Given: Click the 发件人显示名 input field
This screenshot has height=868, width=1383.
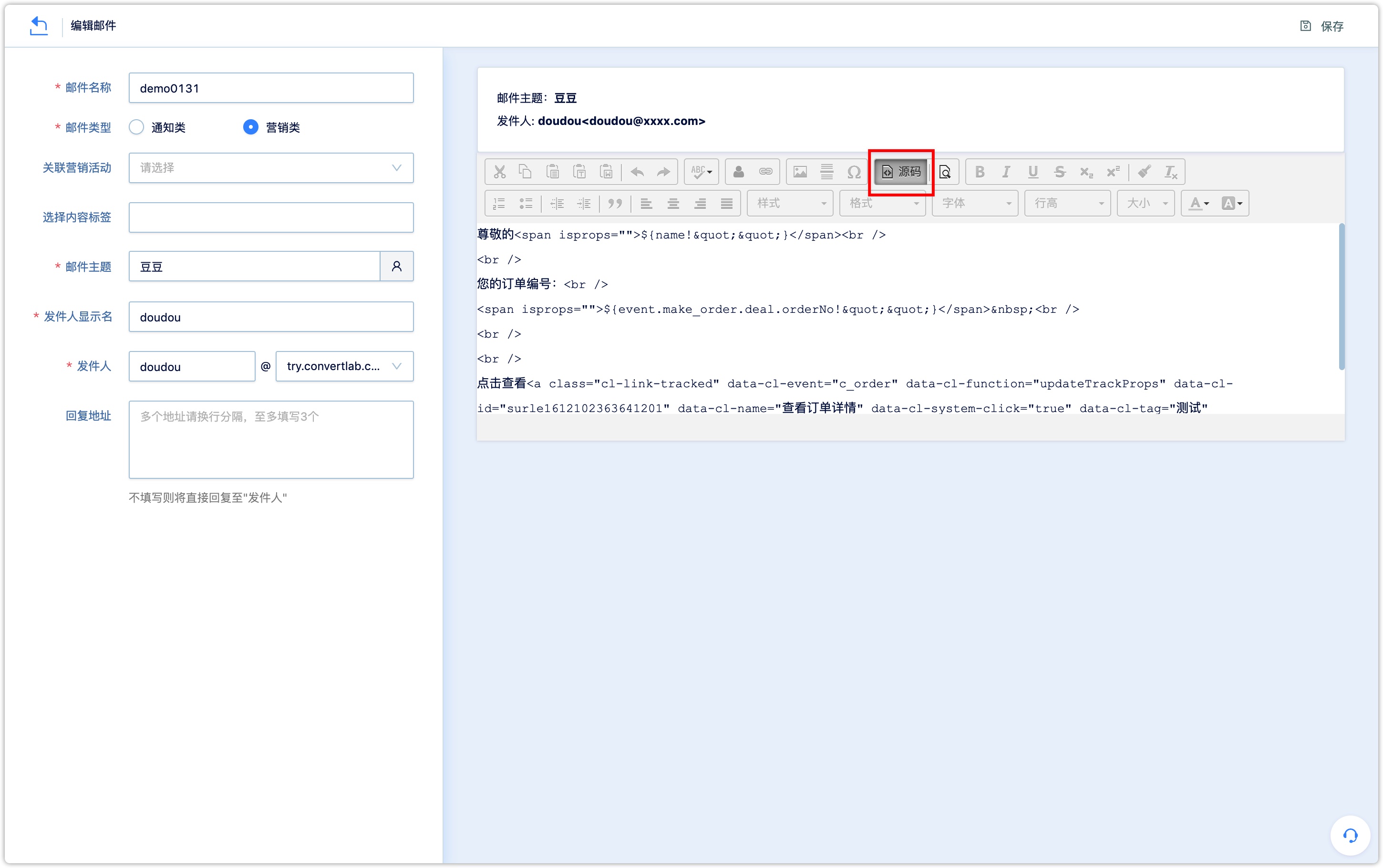Looking at the screenshot, I should 271,317.
